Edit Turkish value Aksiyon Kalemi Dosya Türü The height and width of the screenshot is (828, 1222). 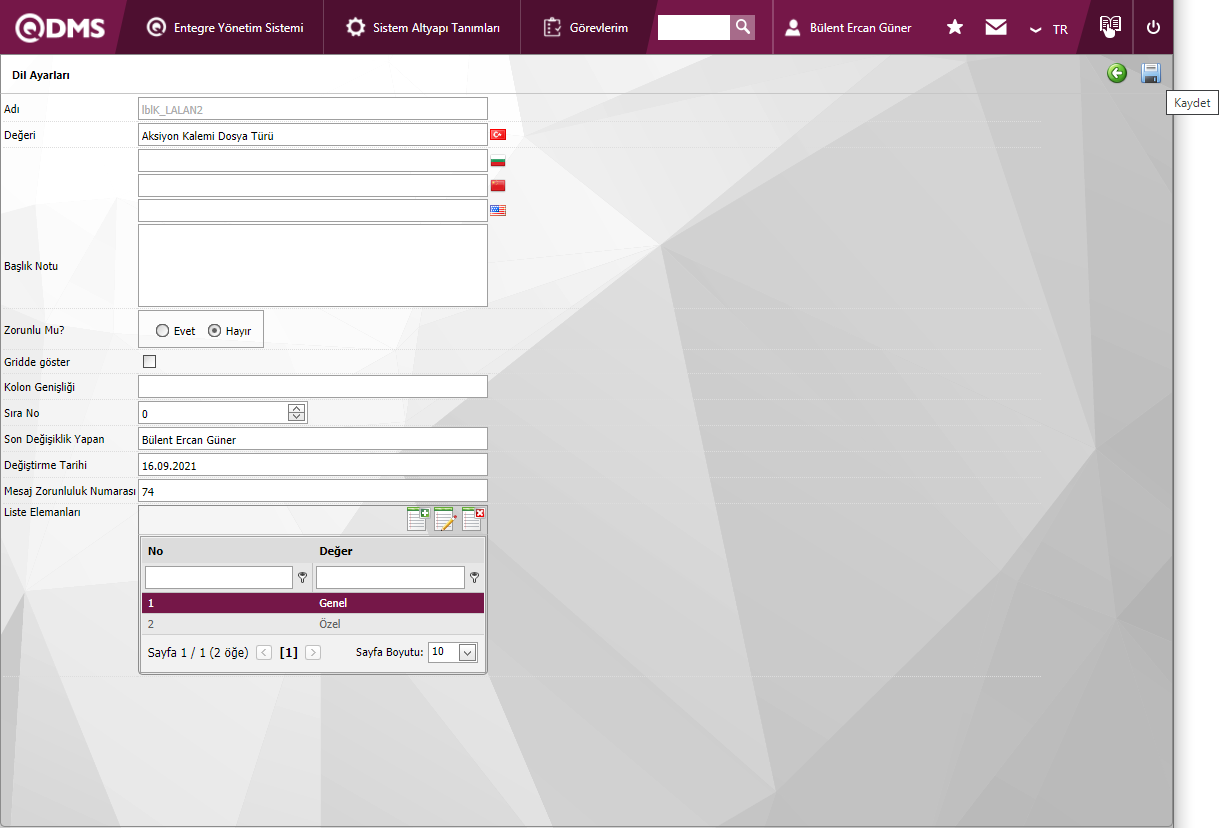(313, 135)
